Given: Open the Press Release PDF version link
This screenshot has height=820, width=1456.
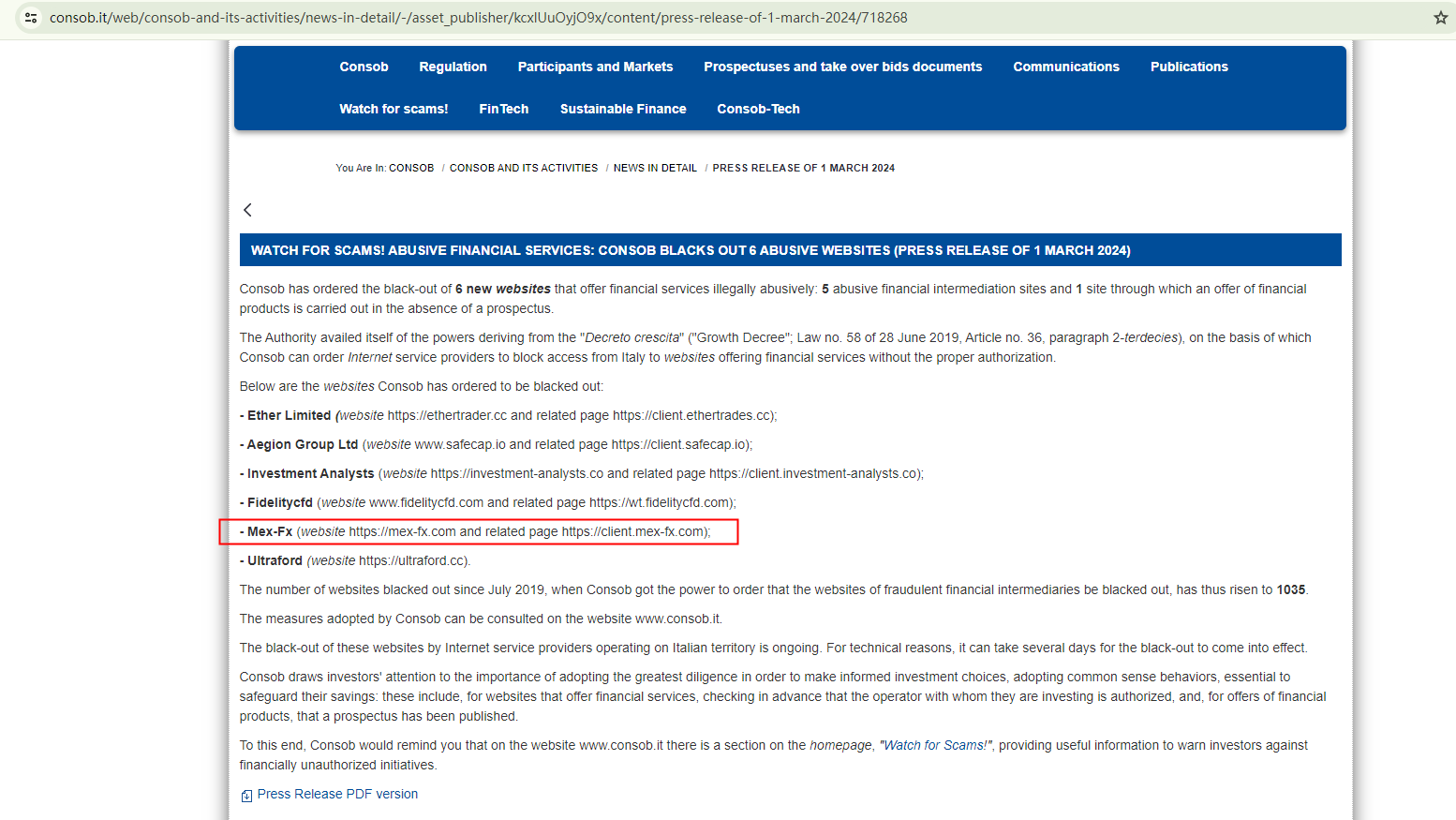Looking at the screenshot, I should [x=337, y=794].
